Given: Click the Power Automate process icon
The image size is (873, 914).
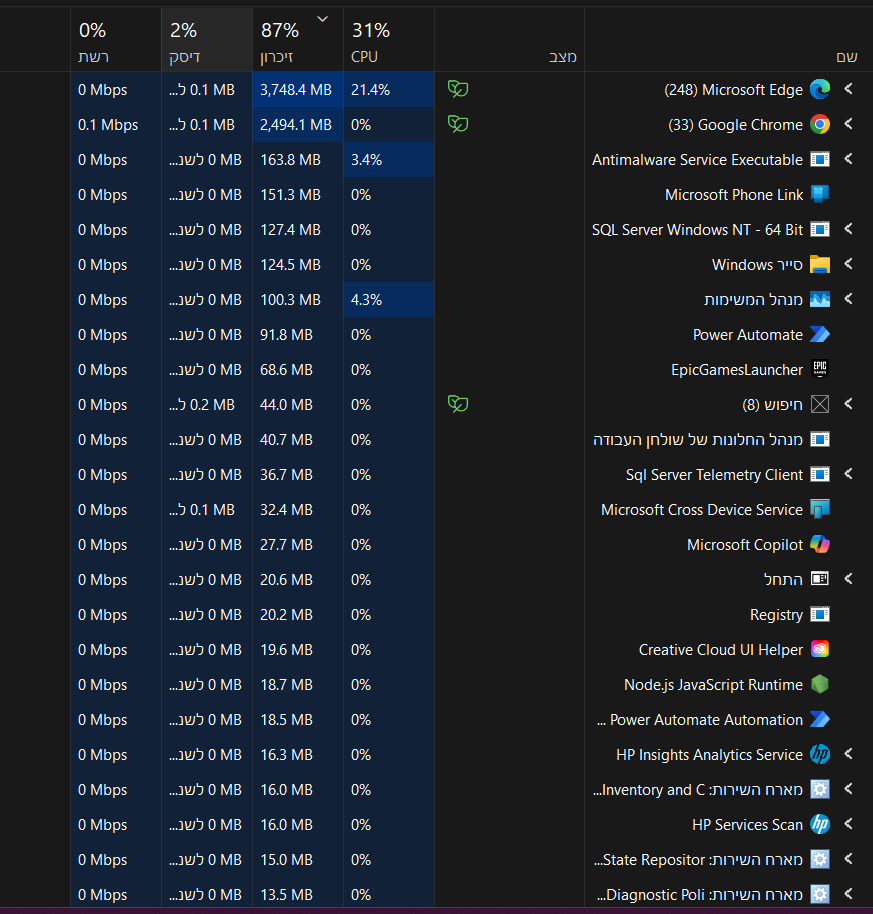Looking at the screenshot, I should coord(820,335).
